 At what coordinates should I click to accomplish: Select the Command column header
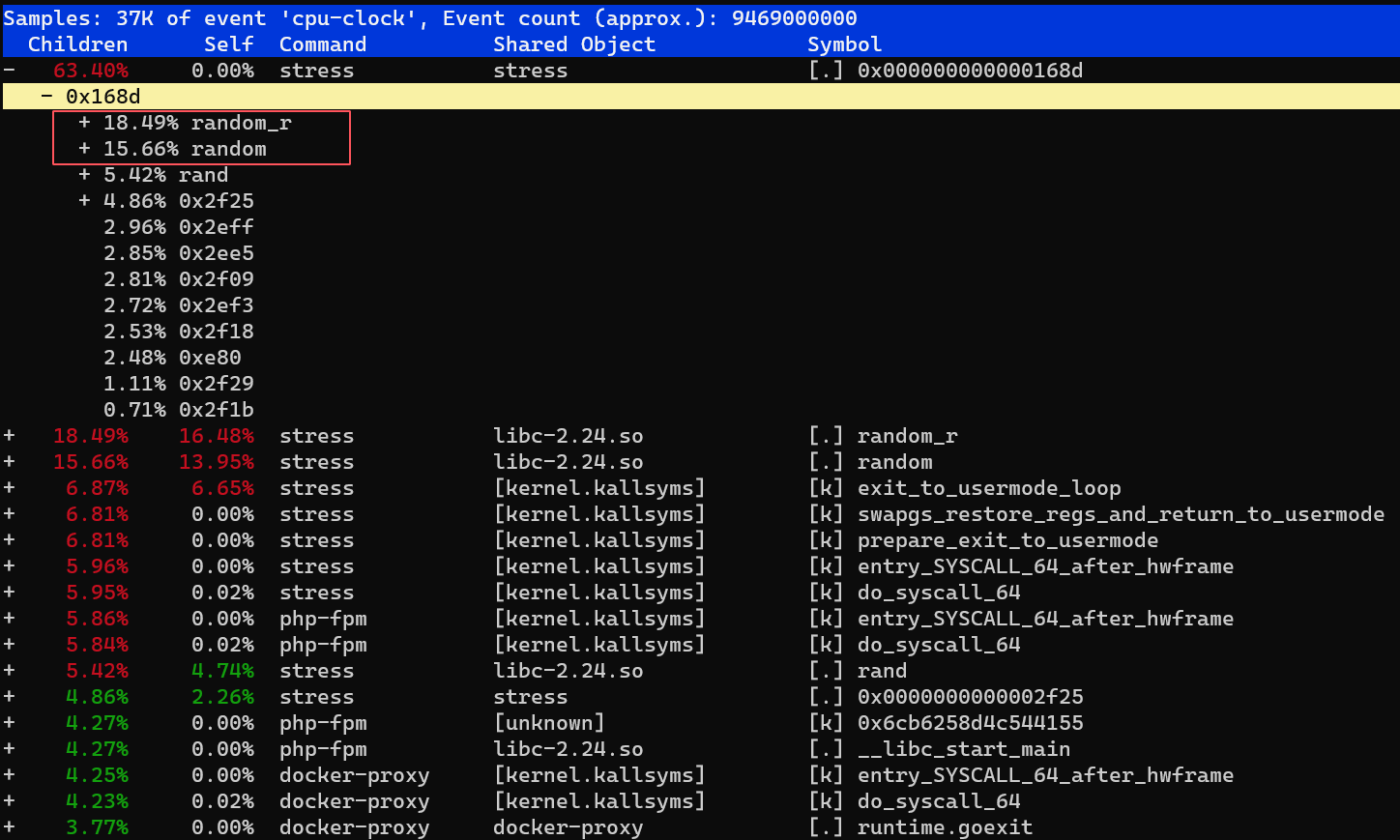coord(323,44)
